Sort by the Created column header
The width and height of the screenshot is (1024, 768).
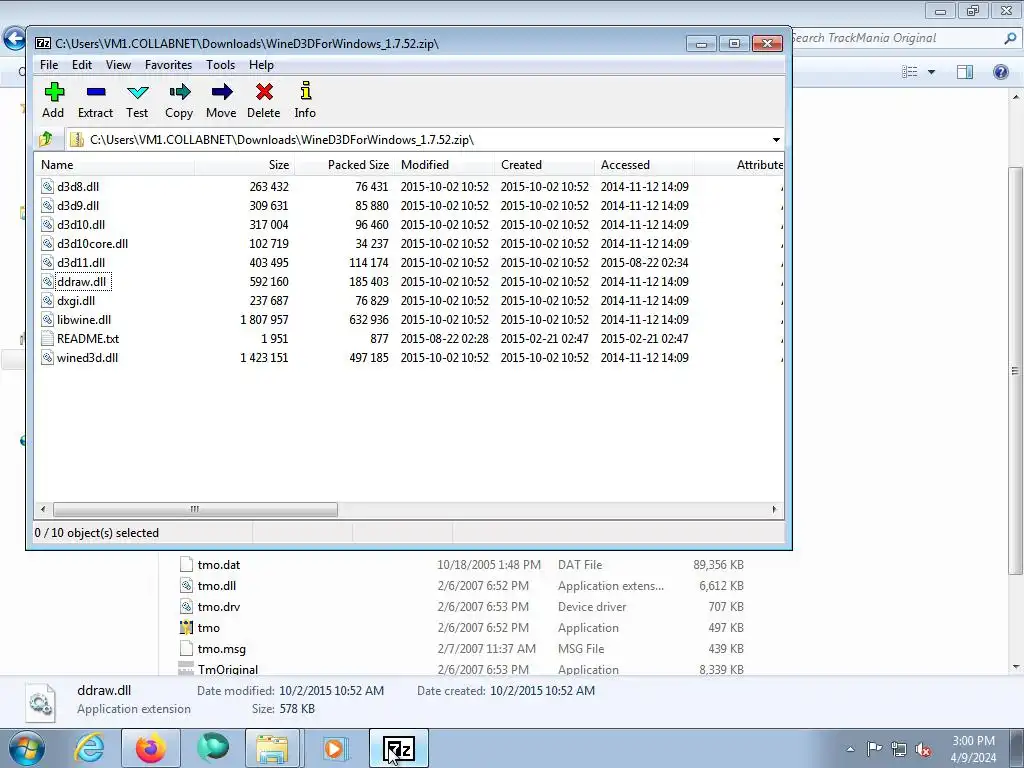click(x=544, y=165)
